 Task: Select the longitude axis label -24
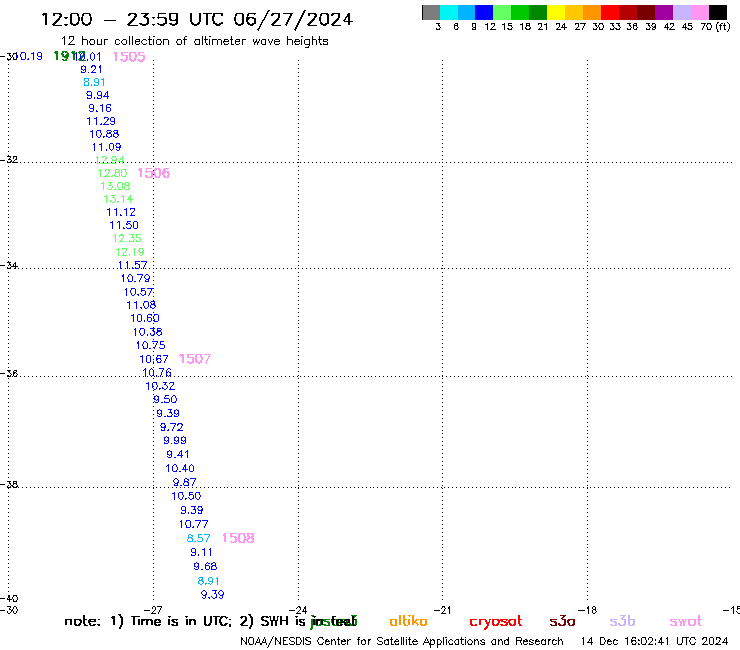298,610
